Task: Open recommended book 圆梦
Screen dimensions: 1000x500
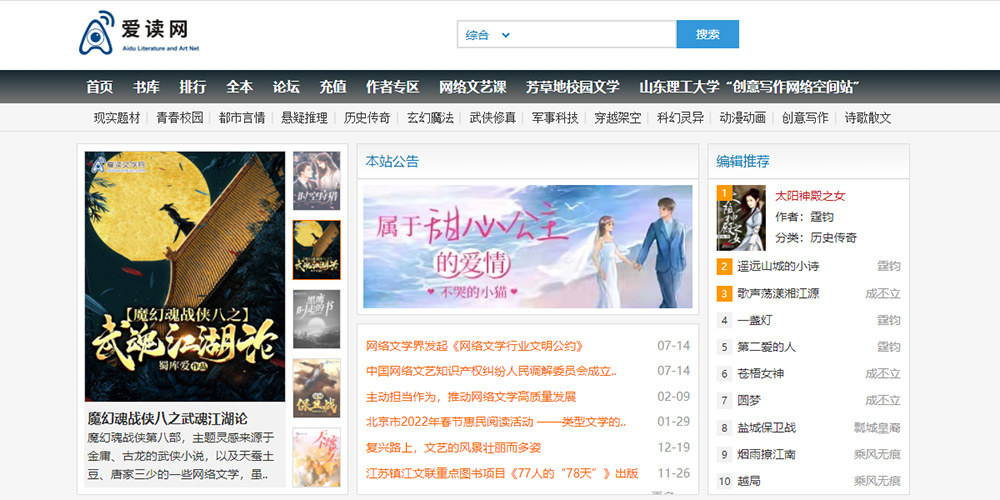Action: click(749, 401)
